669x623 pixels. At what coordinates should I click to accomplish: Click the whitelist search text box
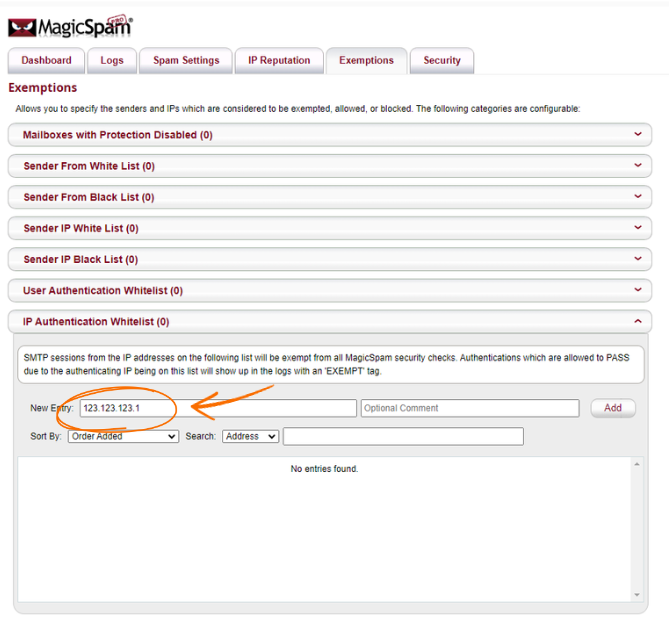pos(403,437)
